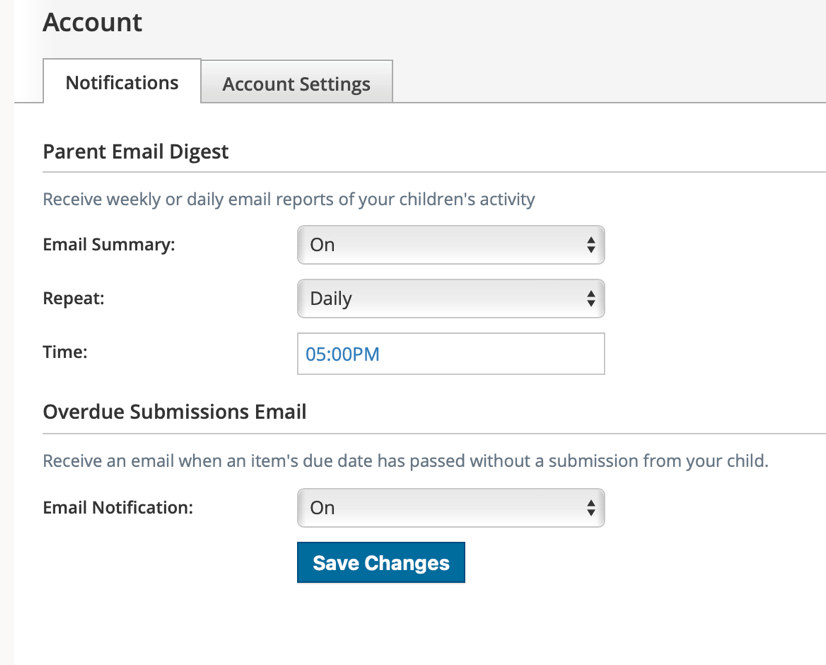
Task: Select the Notifications tab
Action: coord(121,82)
